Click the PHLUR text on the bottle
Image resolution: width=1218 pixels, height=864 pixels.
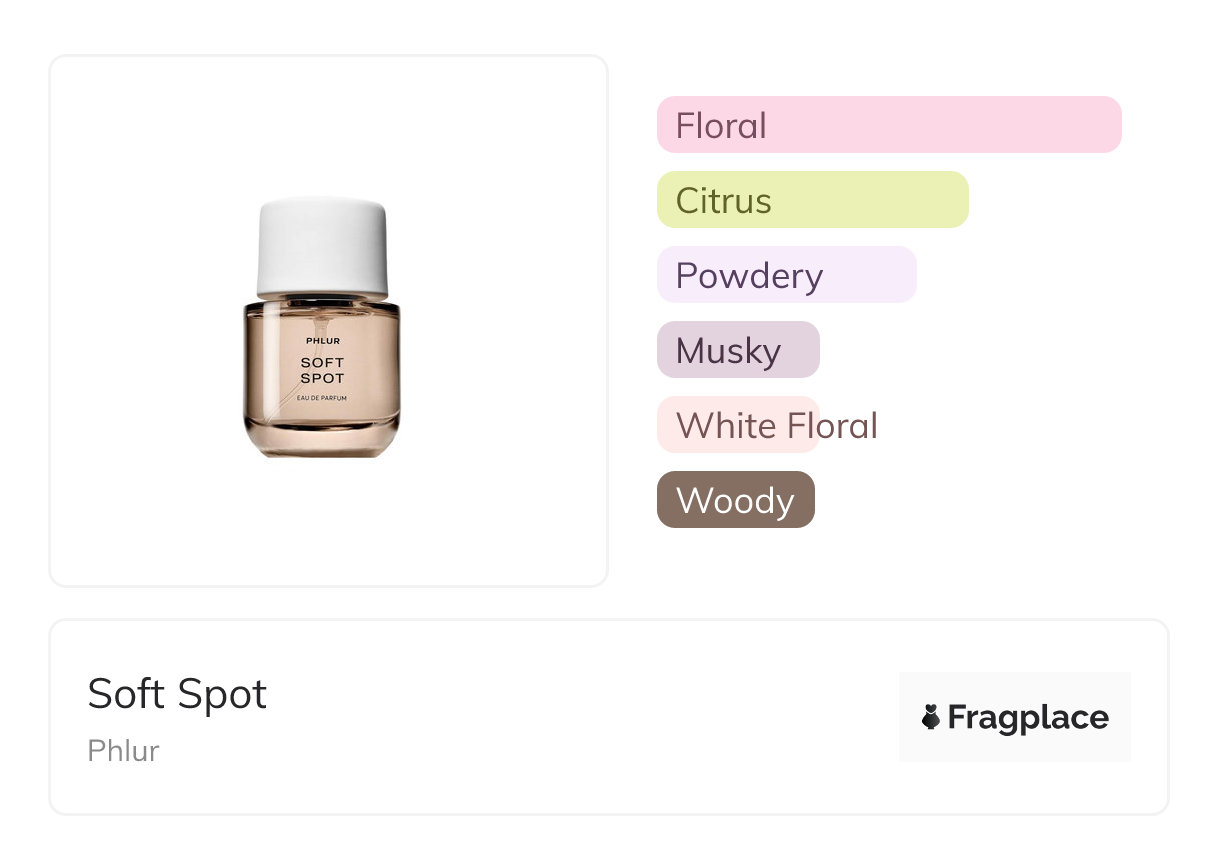(x=322, y=341)
